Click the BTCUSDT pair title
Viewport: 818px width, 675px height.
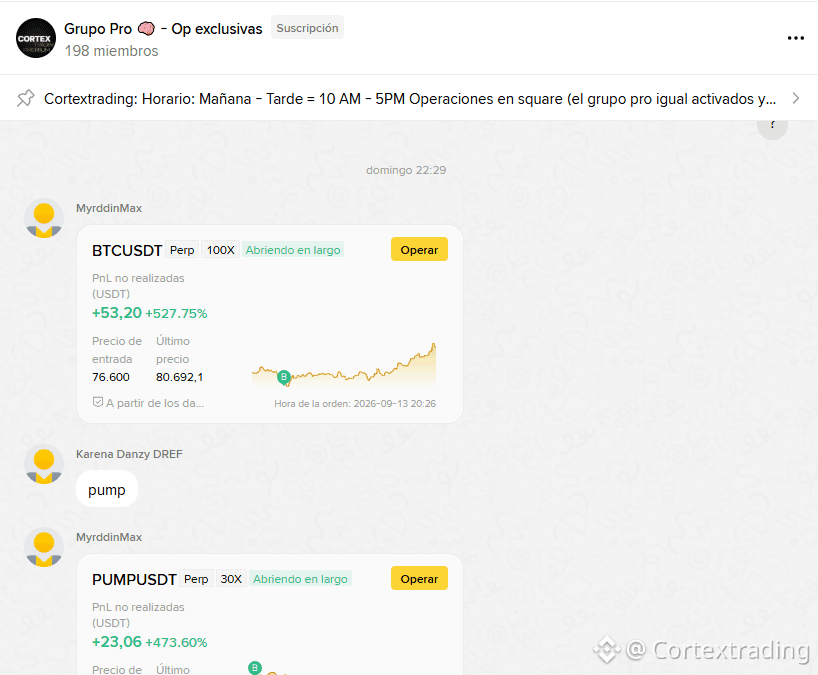(127, 251)
